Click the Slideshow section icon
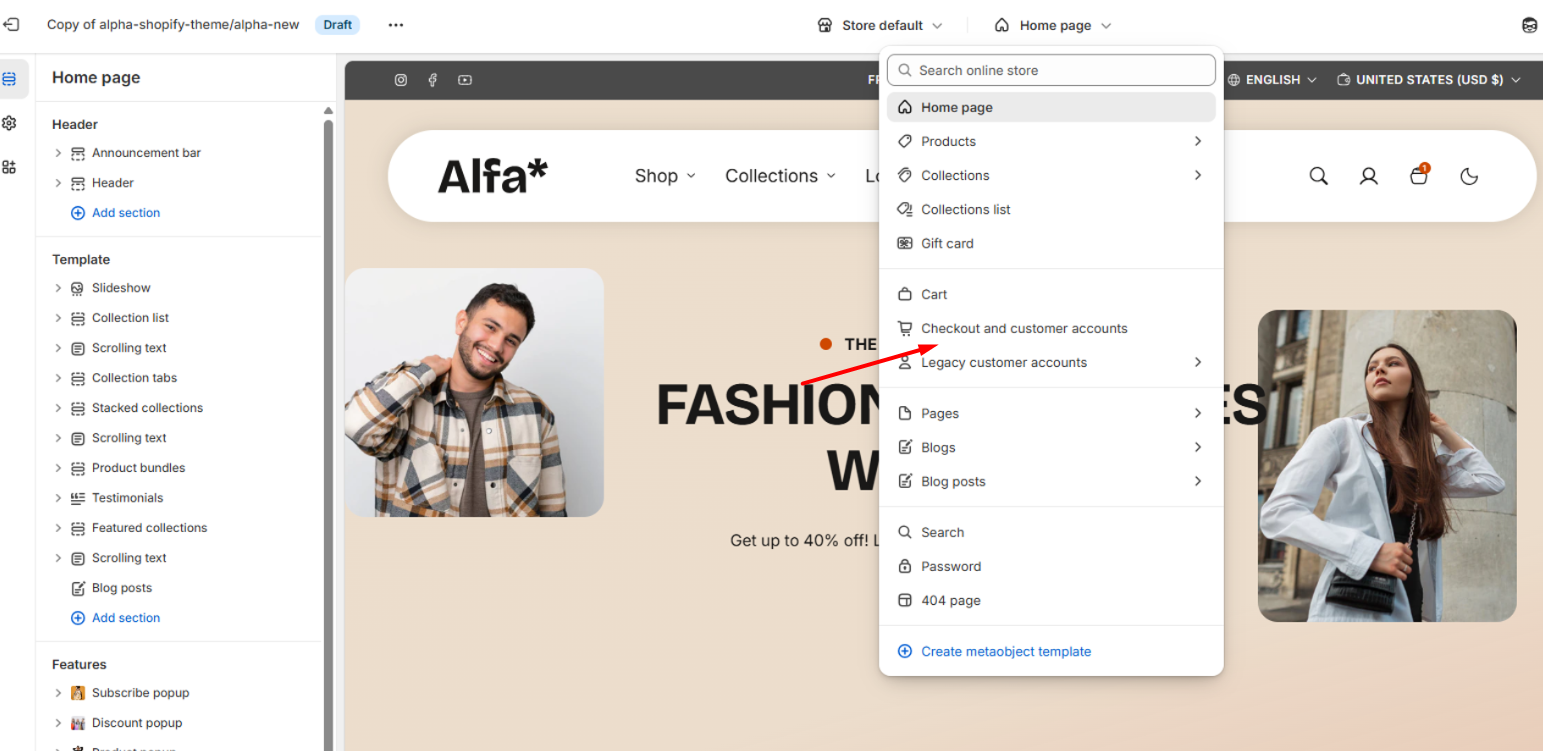The height and width of the screenshot is (751, 1543). (x=78, y=288)
